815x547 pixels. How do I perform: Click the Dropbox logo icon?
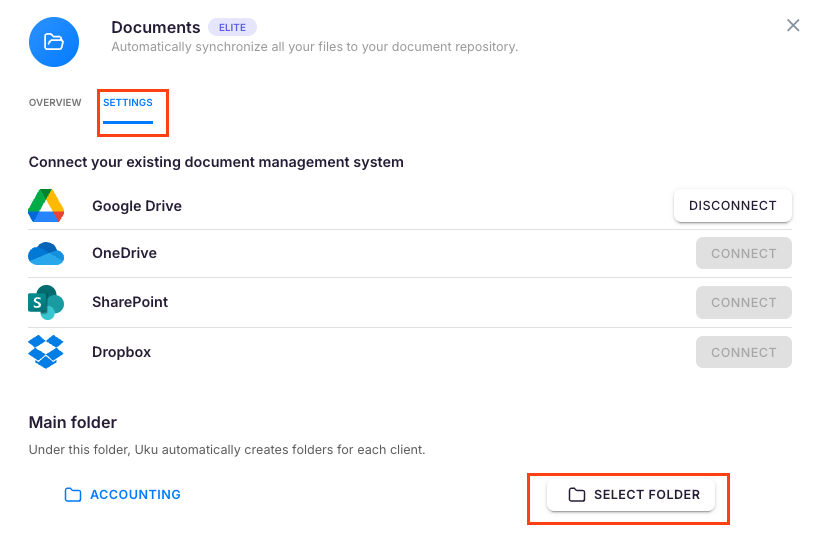pos(46,352)
